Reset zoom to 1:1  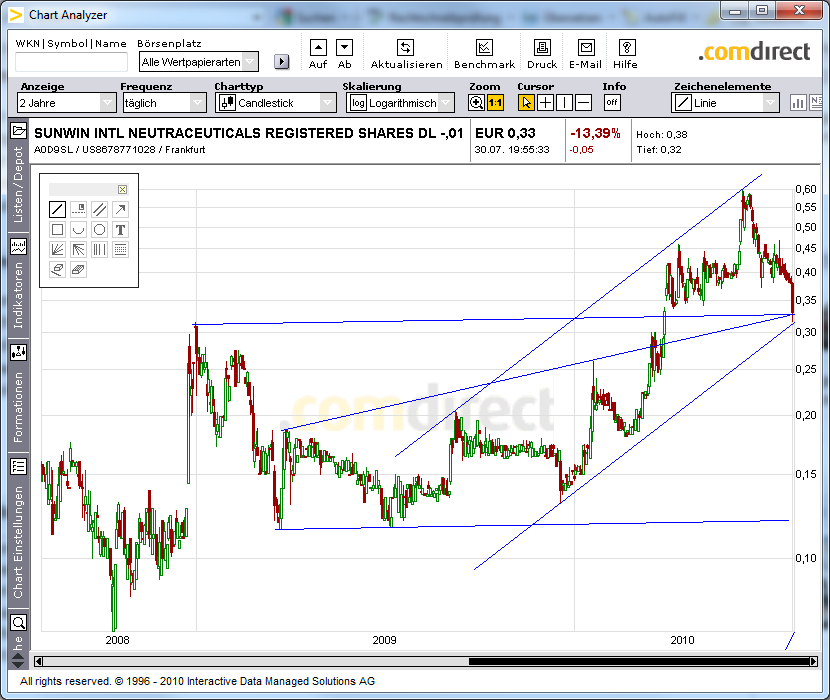[495, 103]
